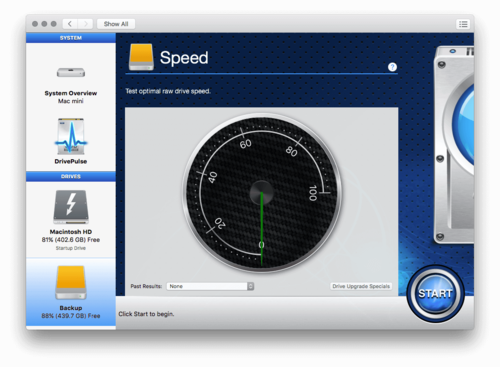Image resolution: width=500 pixels, height=367 pixels.
Task: Click the 'Startup Drive' label
Action: point(71,248)
